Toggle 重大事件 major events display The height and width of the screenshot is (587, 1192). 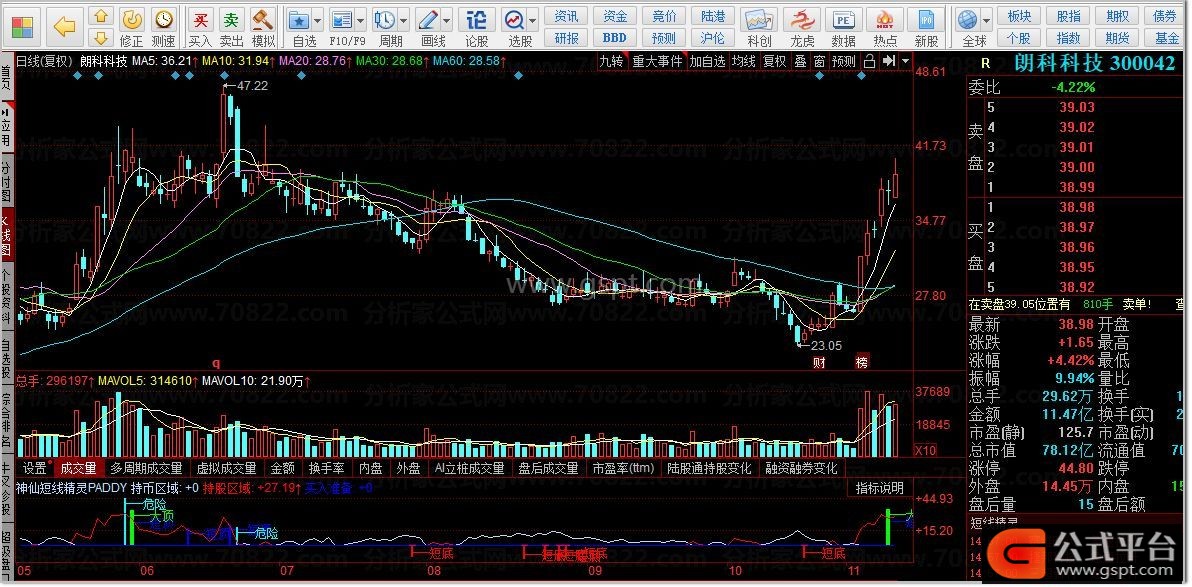click(658, 62)
